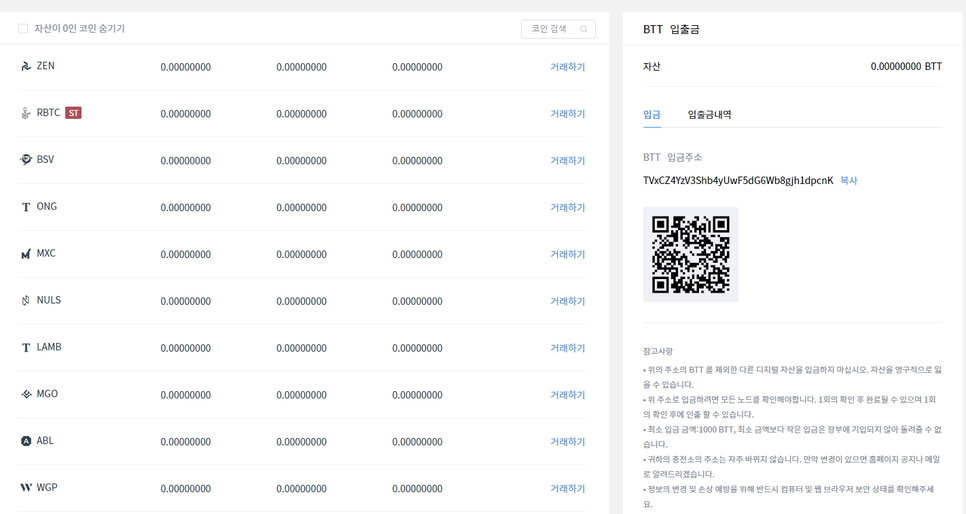Click the WGP coin icon
Screen dimensions: 966x514
(x=26, y=487)
